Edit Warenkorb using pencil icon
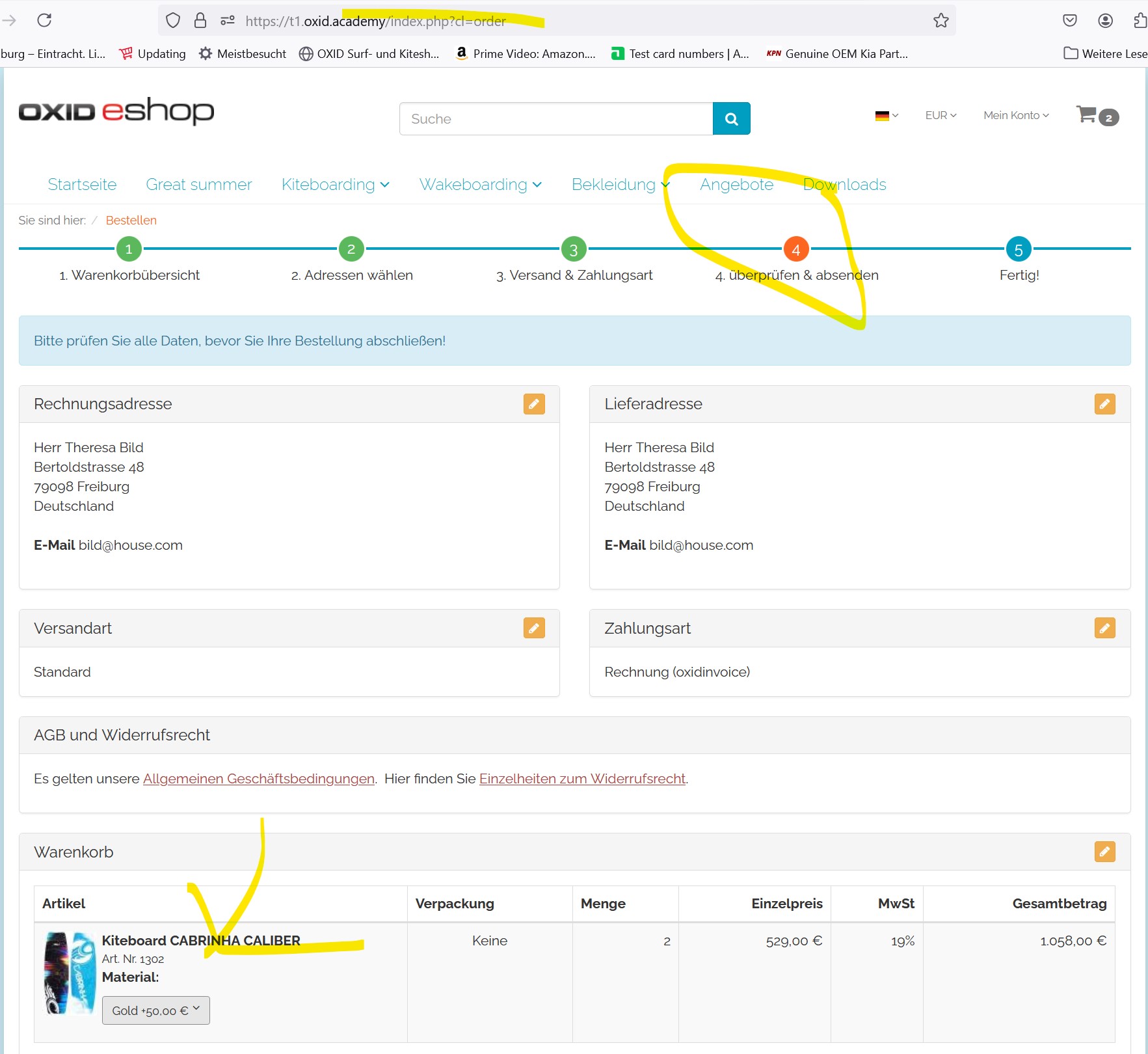This screenshot has width=1148, height=1054. [1104, 852]
